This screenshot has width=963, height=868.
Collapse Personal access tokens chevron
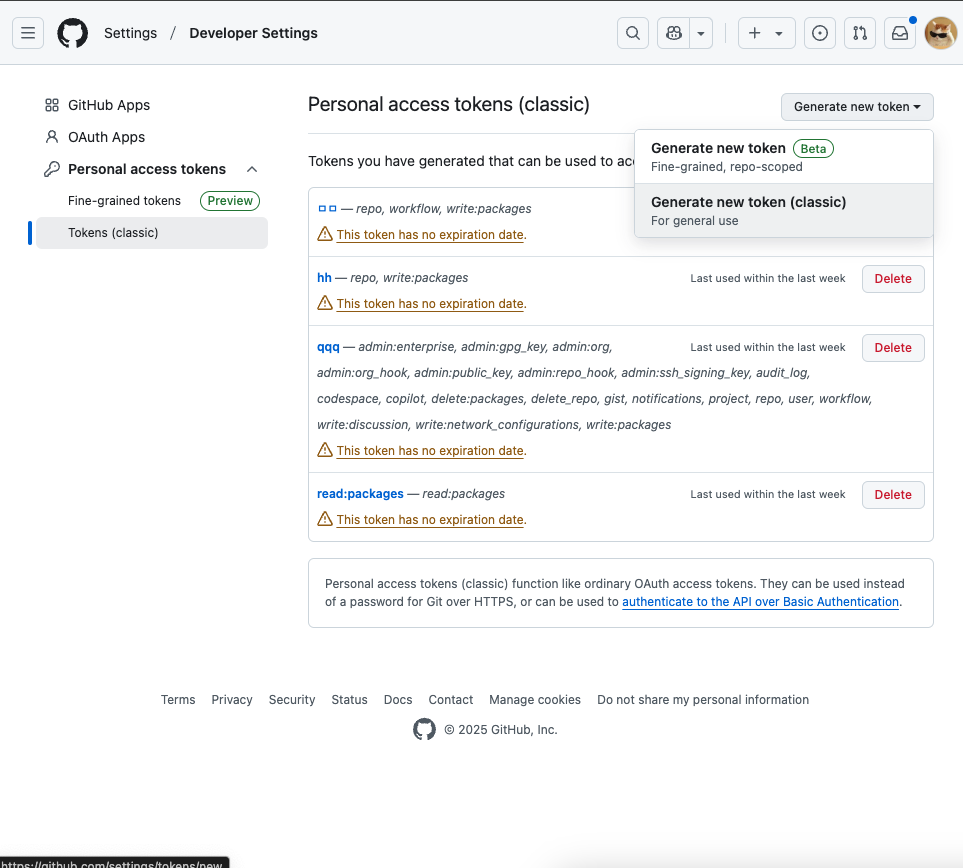point(252,169)
